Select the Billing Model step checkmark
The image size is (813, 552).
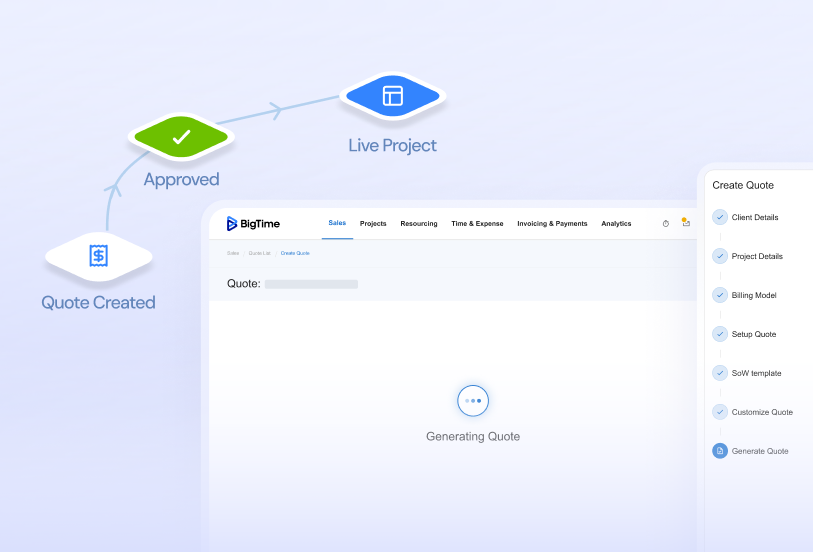[x=720, y=295]
